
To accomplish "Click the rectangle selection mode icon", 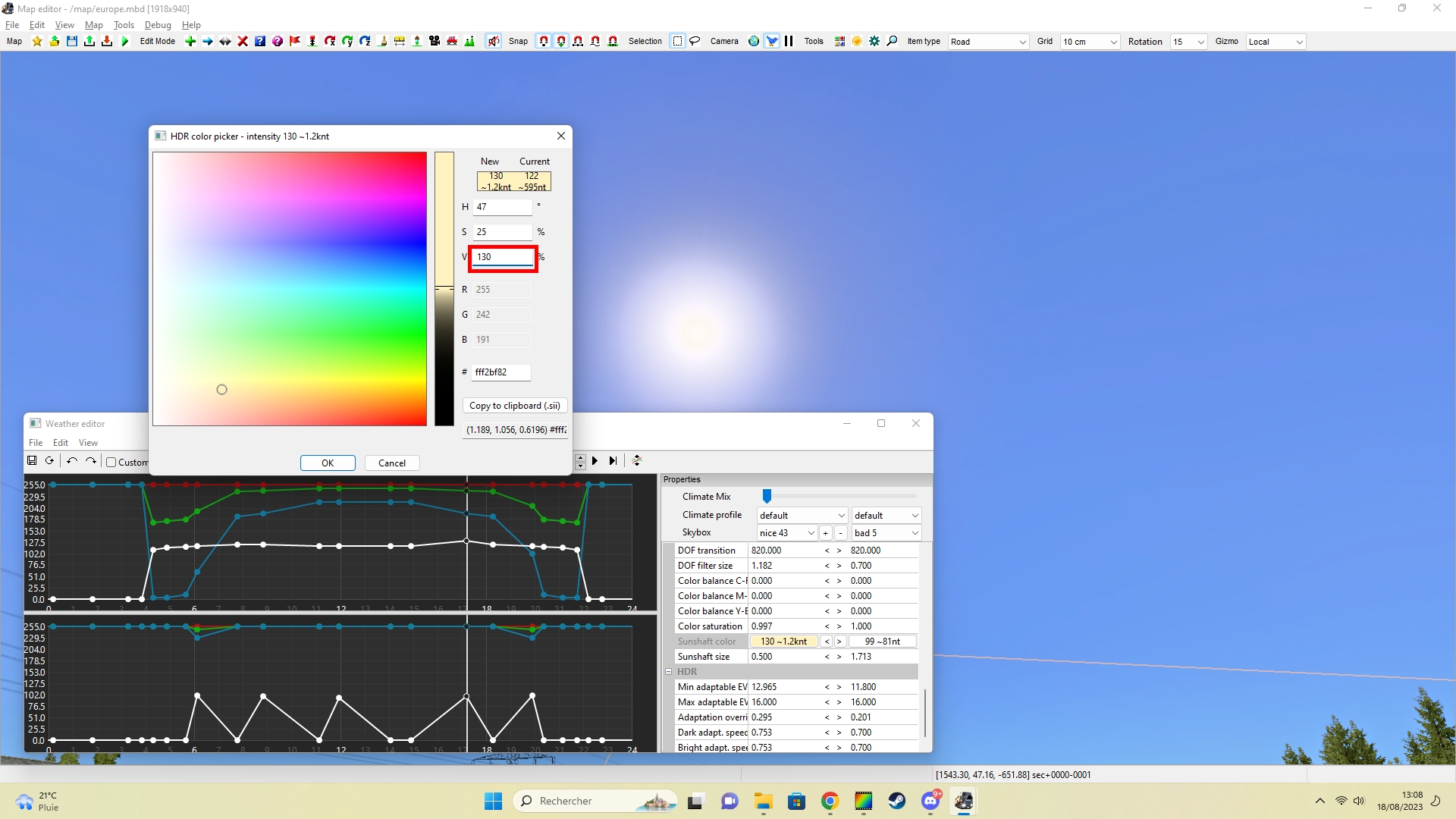I will [x=677, y=42].
